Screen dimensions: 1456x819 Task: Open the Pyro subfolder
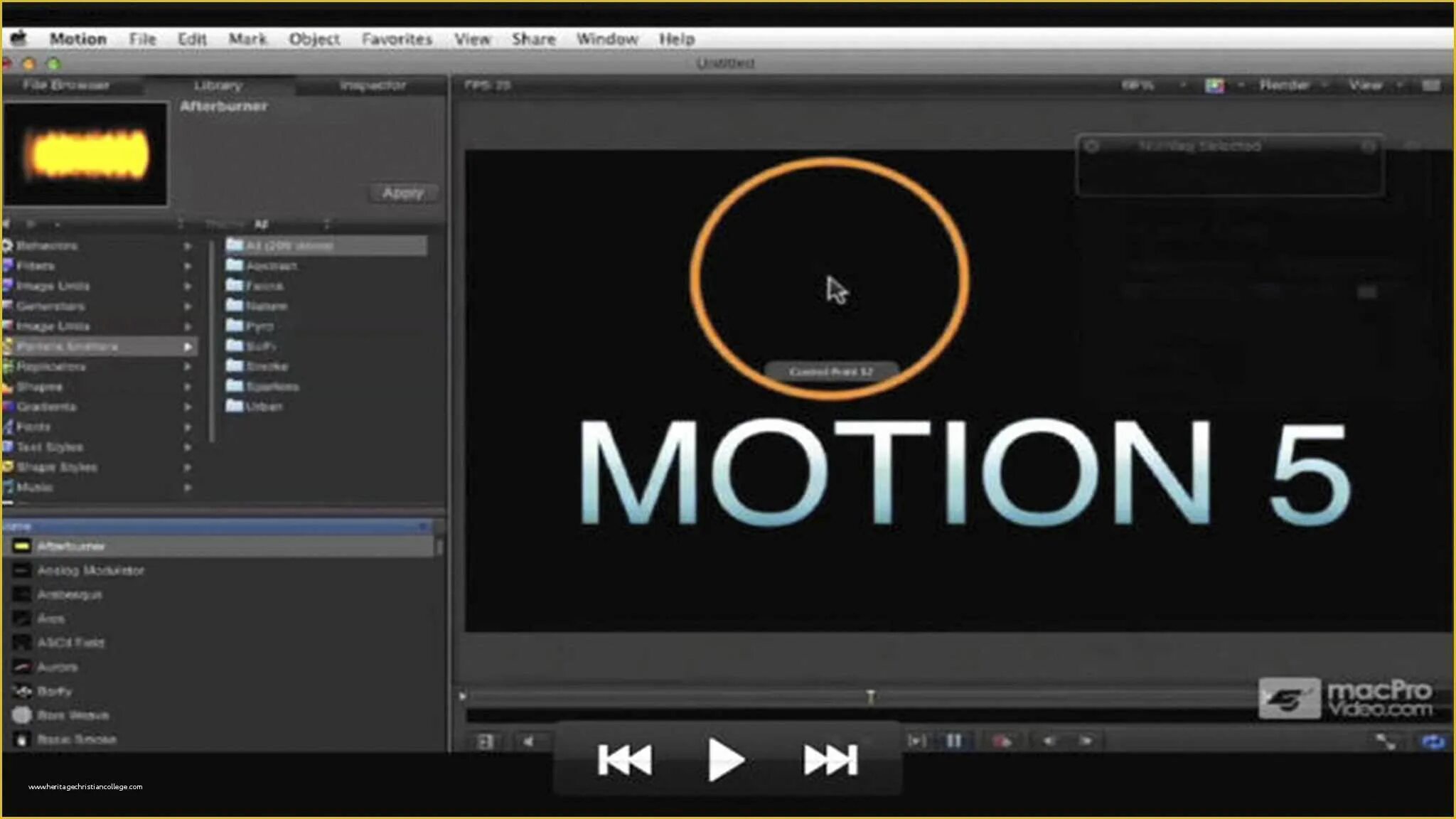click(x=250, y=326)
